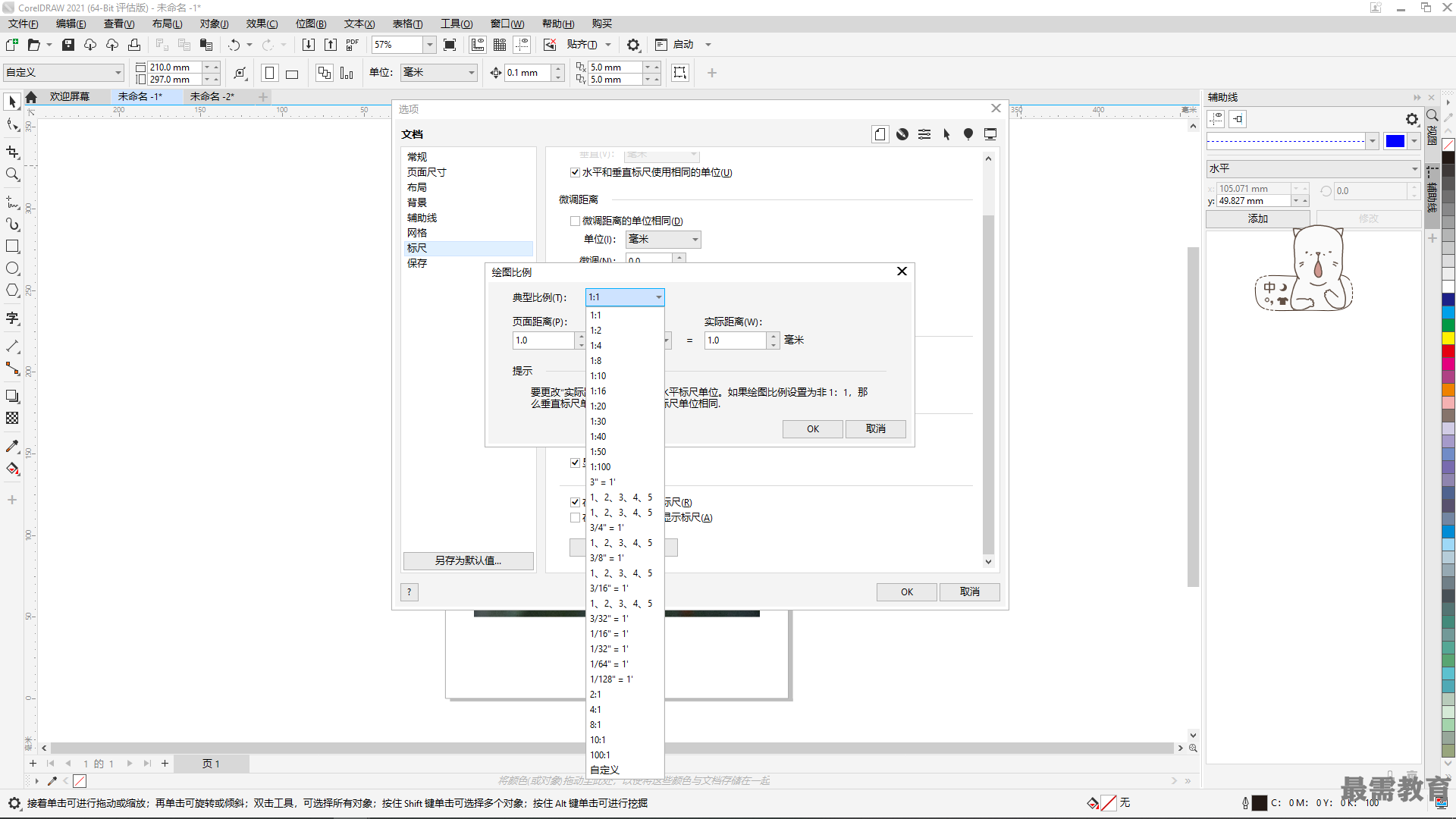Click the Export icon in toolbar
The height and width of the screenshot is (819, 1456).
pos(331,45)
